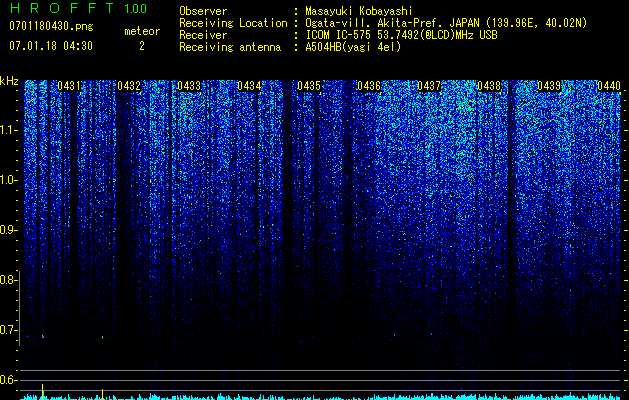629x400 pixels.
Task: Click the 0431 time marker label
Action: pos(69,86)
